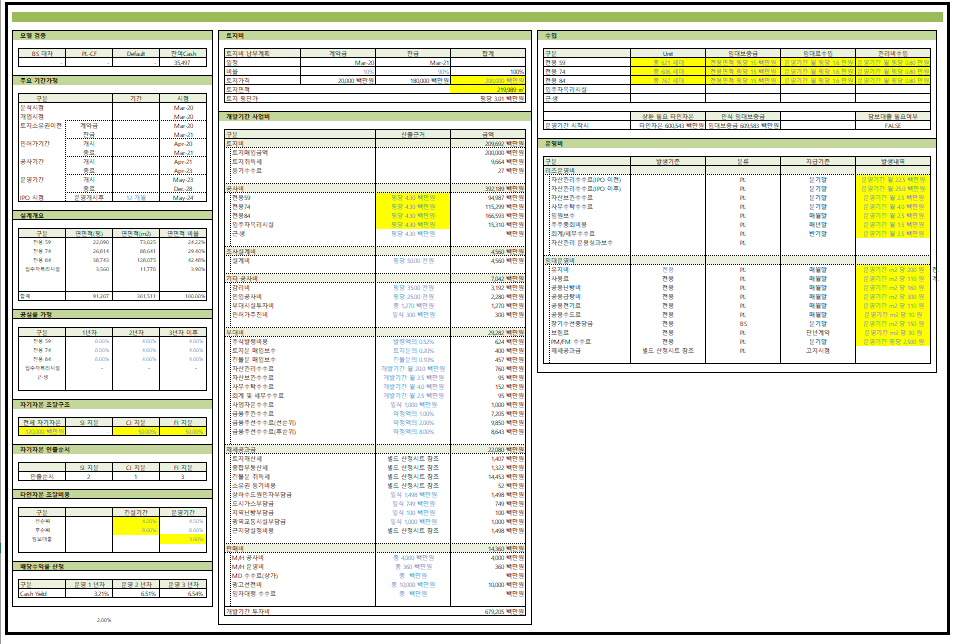Select the Dec-28 date cell
Image resolution: width=958 pixels, height=644 pixels.
tap(183, 189)
